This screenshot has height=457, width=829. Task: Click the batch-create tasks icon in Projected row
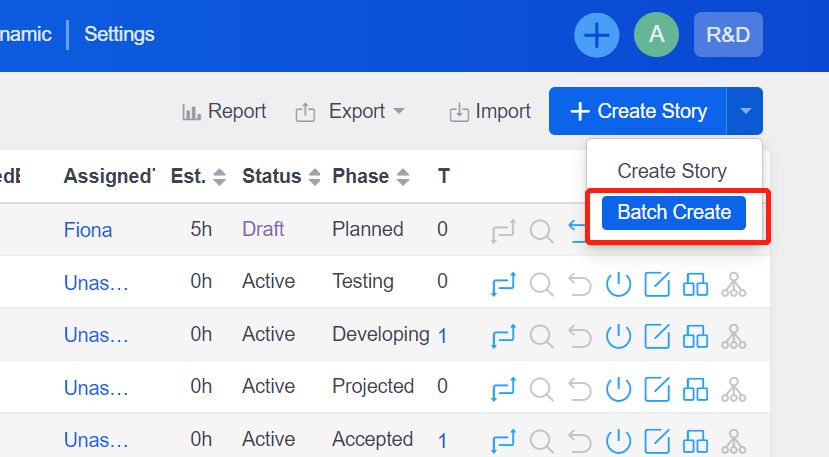click(695, 389)
